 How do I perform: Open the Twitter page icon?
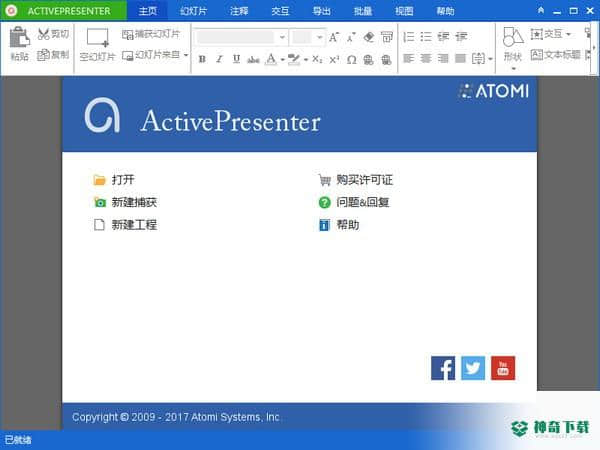point(473,368)
